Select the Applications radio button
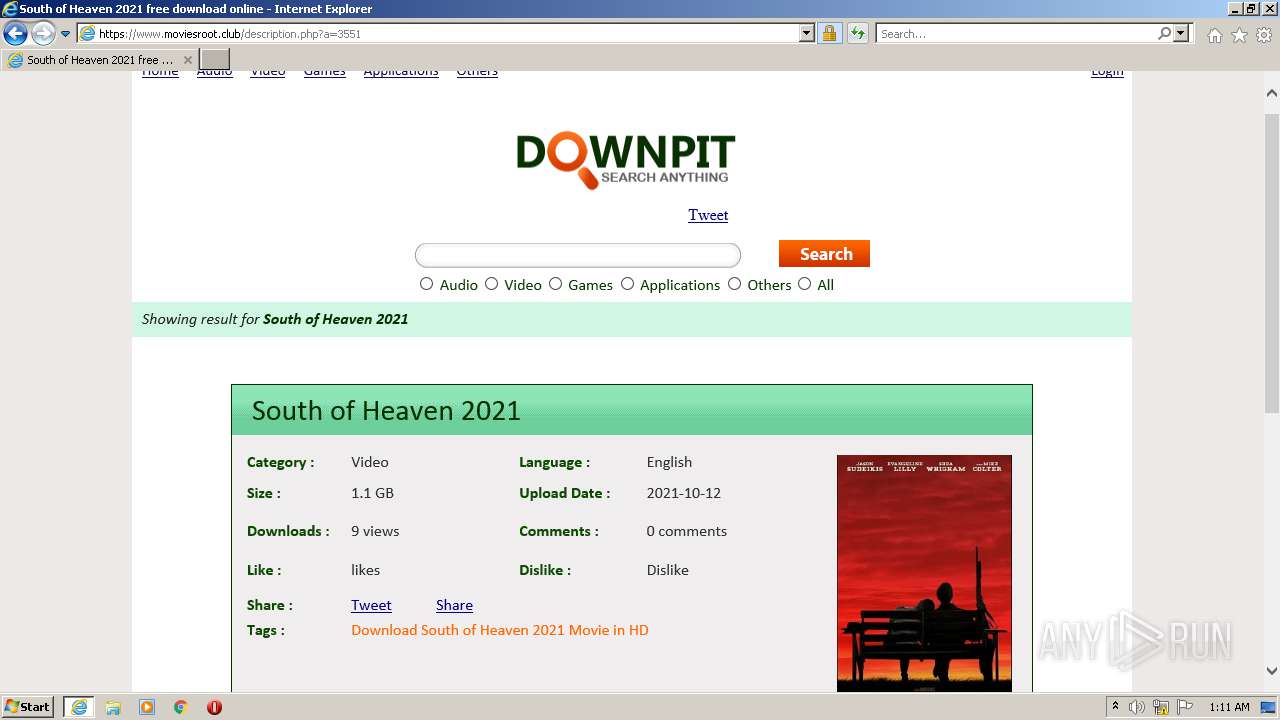Screen dimensions: 1280x720 click(x=628, y=284)
